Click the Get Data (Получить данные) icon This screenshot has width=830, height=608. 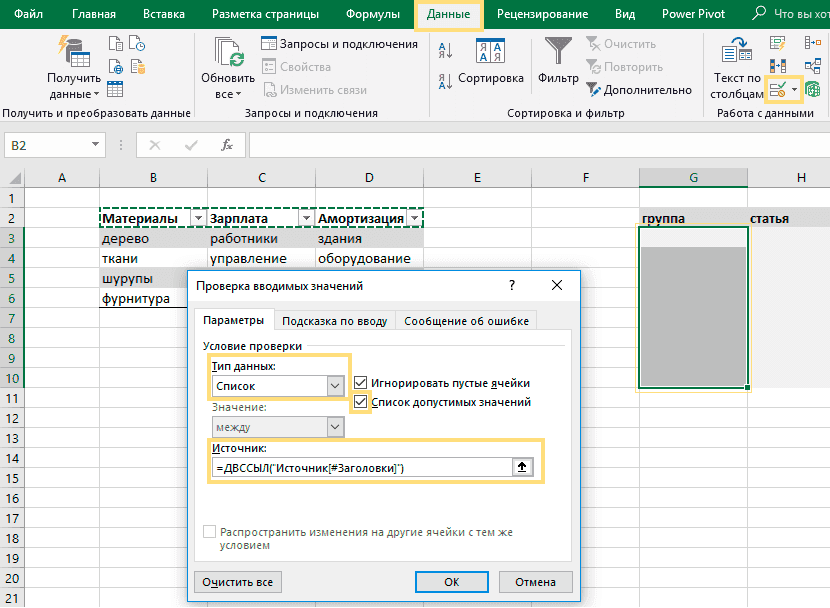pos(73,51)
